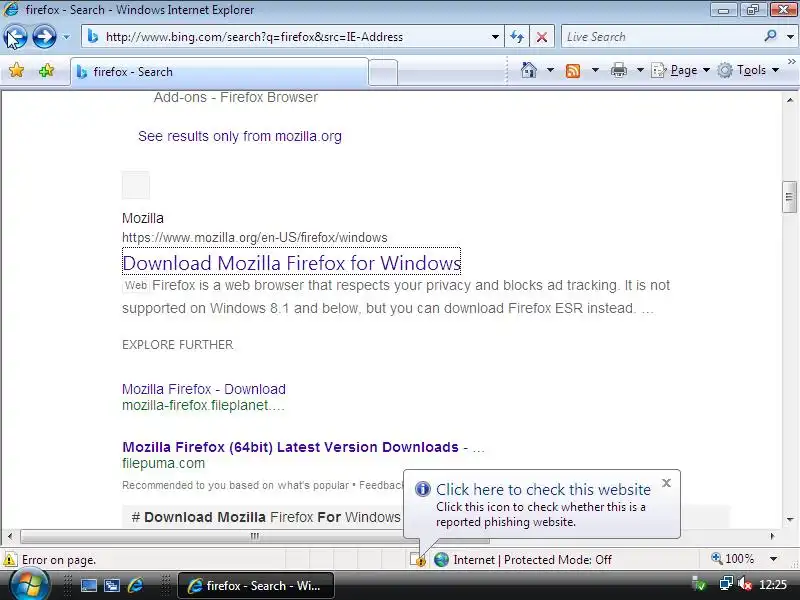Click the vertical scrollbar thumb
Screen dimensions: 800x600
[x=789, y=196]
